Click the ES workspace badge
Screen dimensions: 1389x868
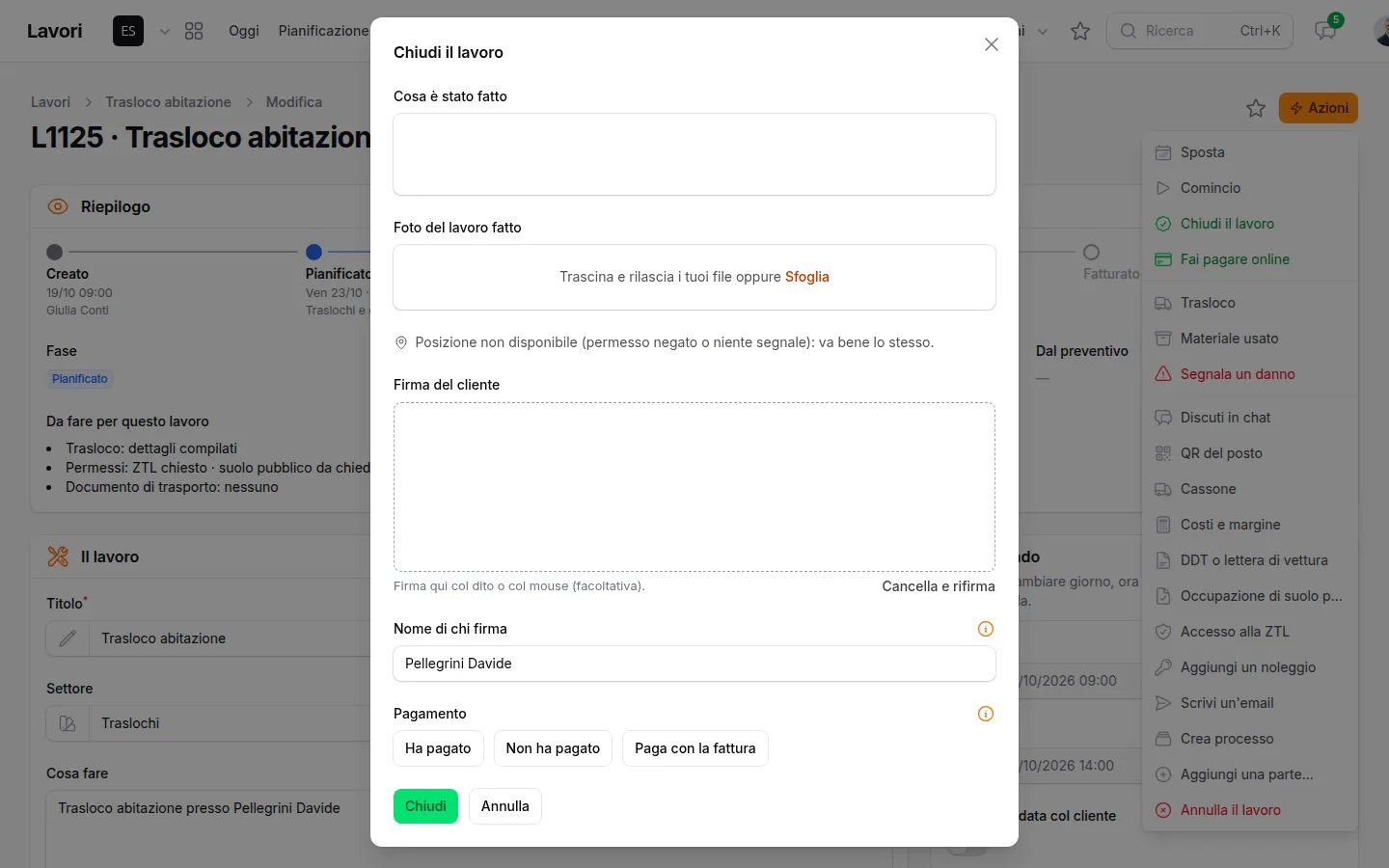(128, 31)
